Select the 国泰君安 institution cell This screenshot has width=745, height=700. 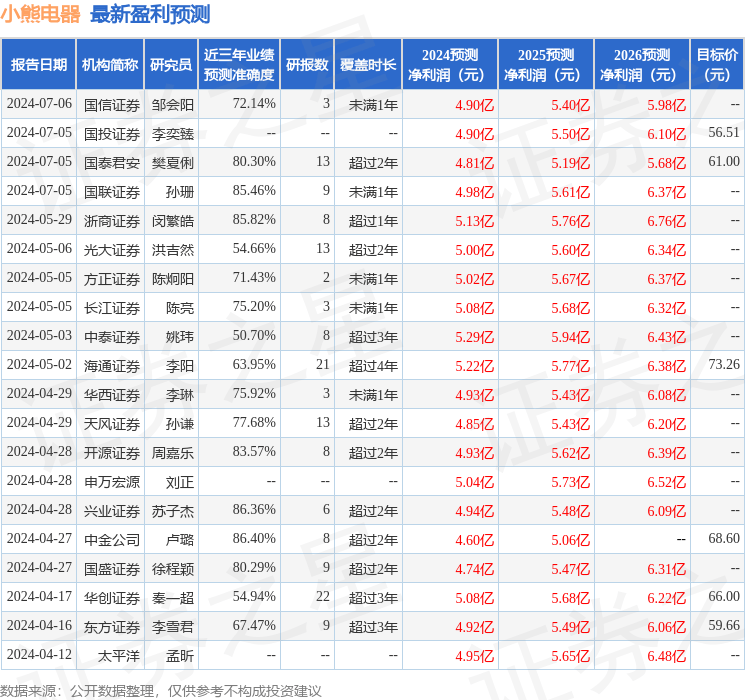[112, 163]
